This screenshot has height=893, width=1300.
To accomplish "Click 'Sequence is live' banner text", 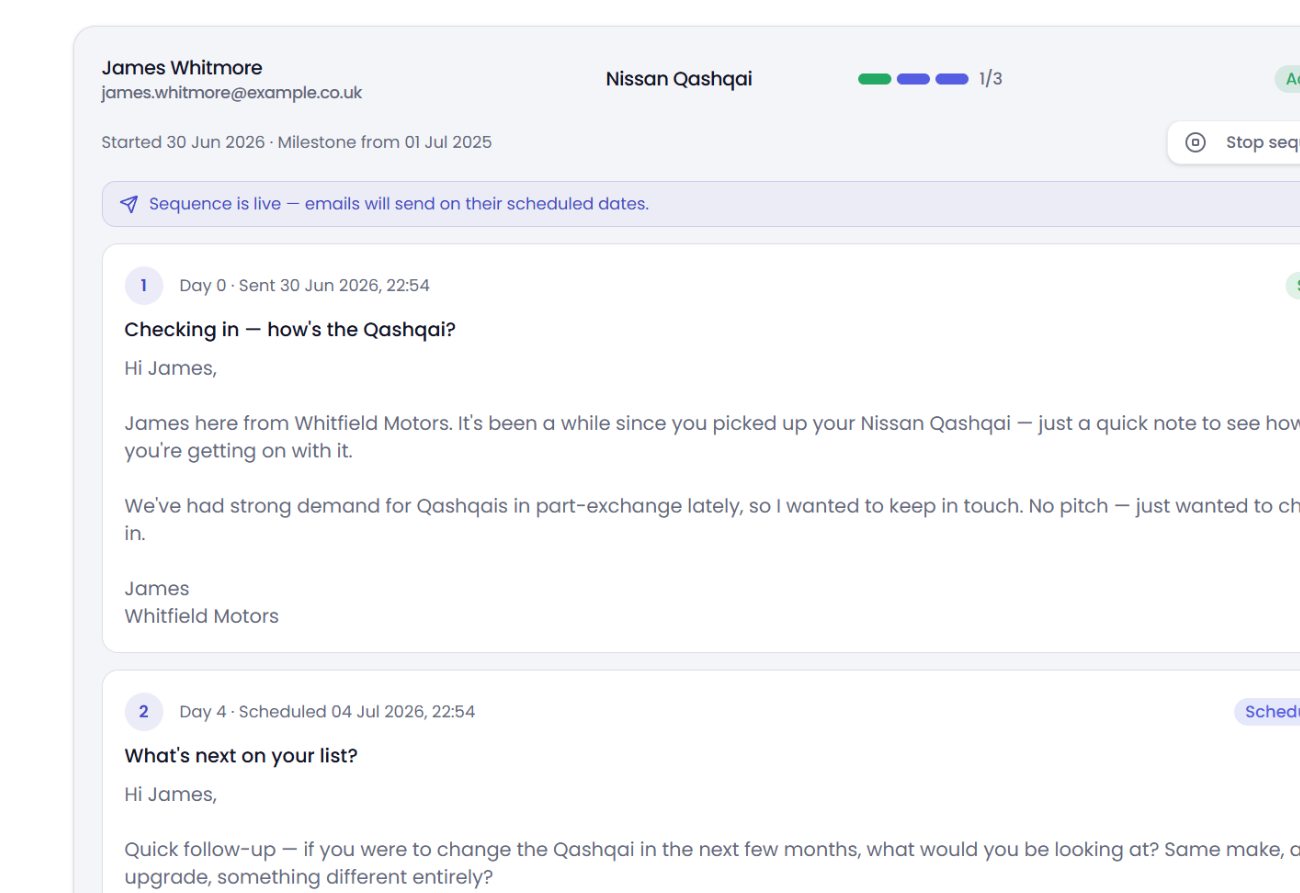I will click(399, 204).
